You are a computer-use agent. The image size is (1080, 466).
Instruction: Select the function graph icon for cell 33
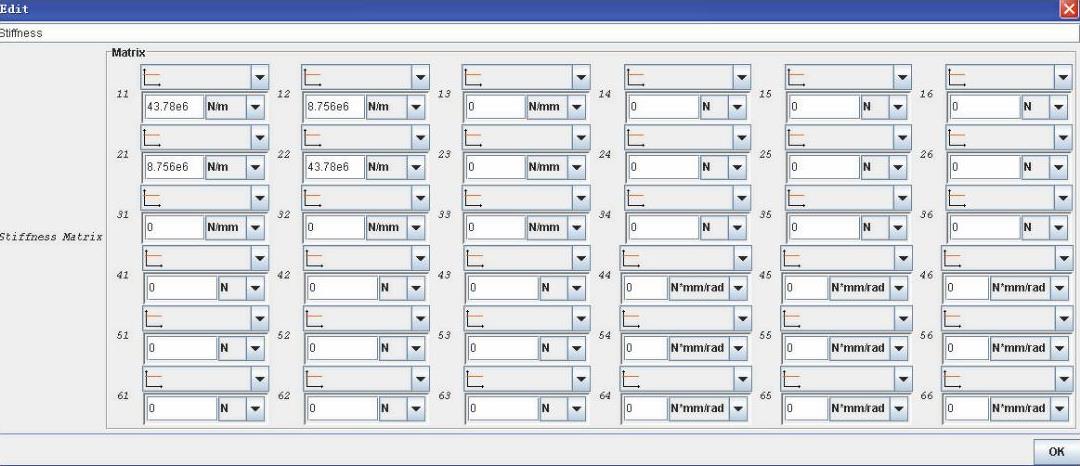coord(473,197)
